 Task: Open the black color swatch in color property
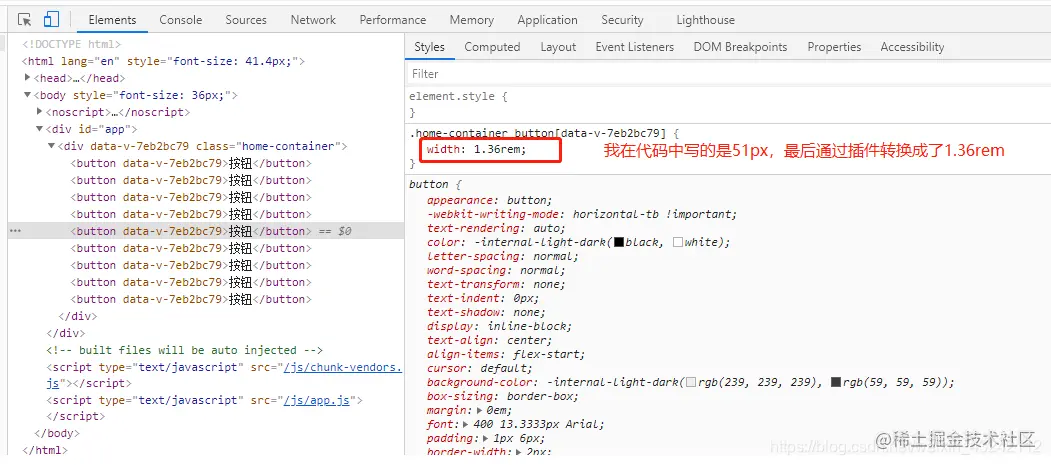point(619,243)
